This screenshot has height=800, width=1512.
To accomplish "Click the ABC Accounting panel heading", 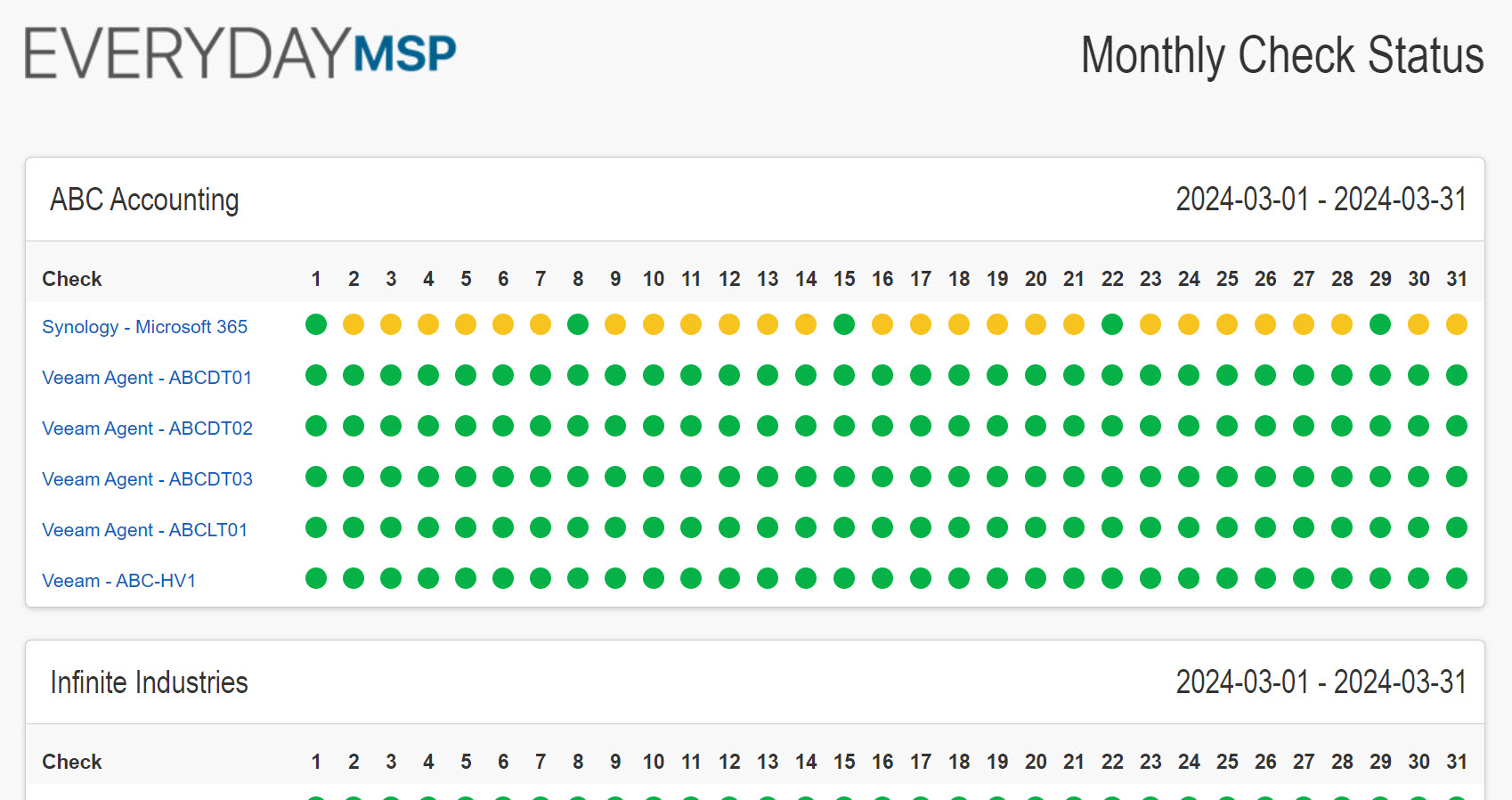I will click(x=144, y=200).
